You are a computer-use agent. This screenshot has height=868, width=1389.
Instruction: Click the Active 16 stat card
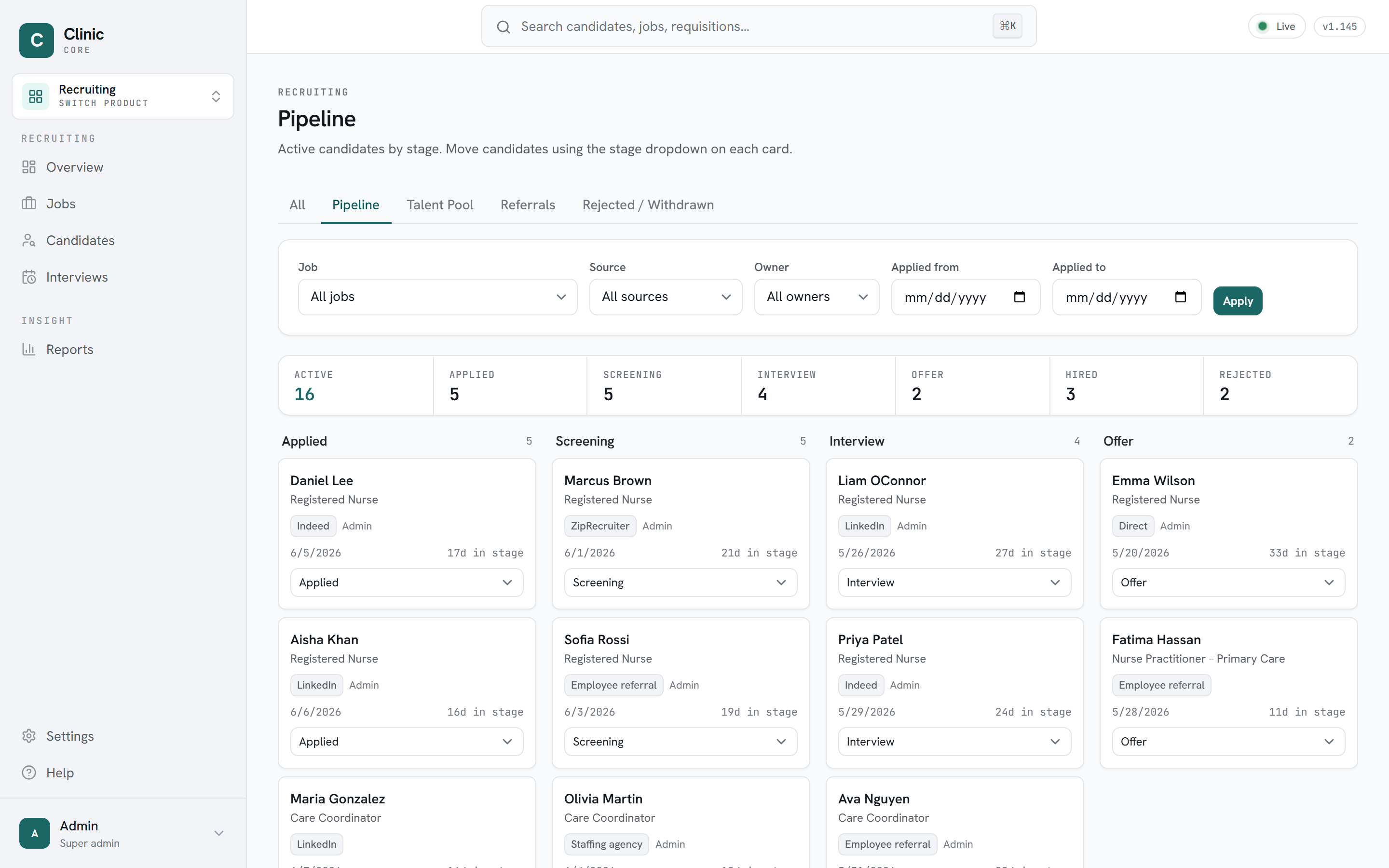tap(356, 385)
